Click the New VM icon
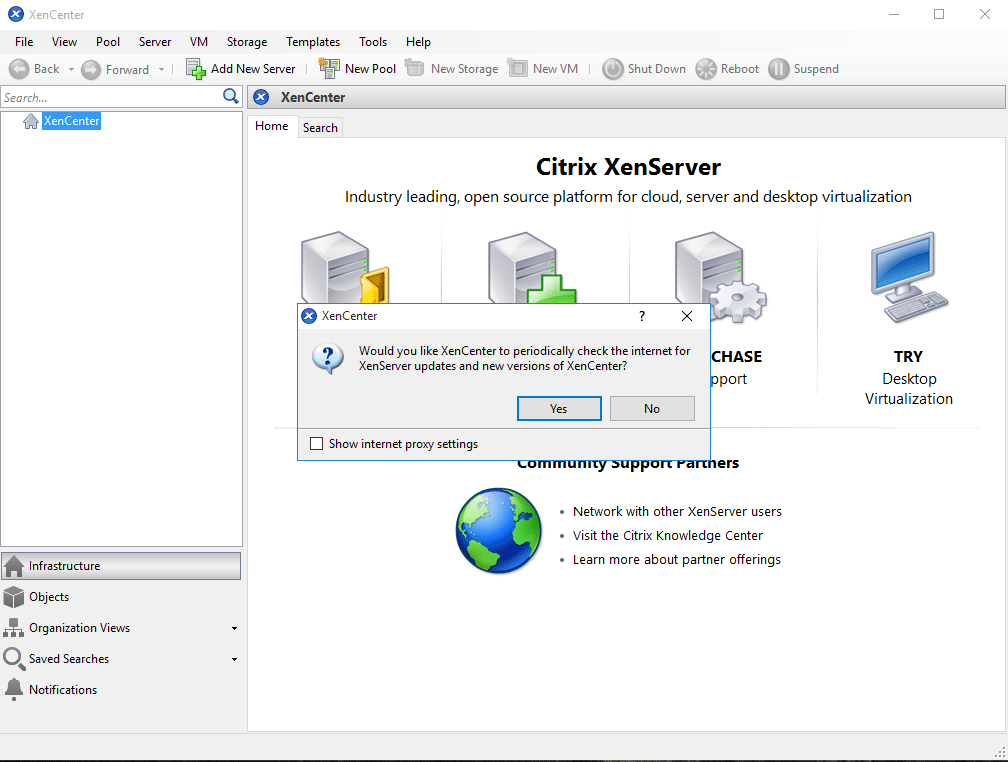1008x762 pixels. [518, 68]
